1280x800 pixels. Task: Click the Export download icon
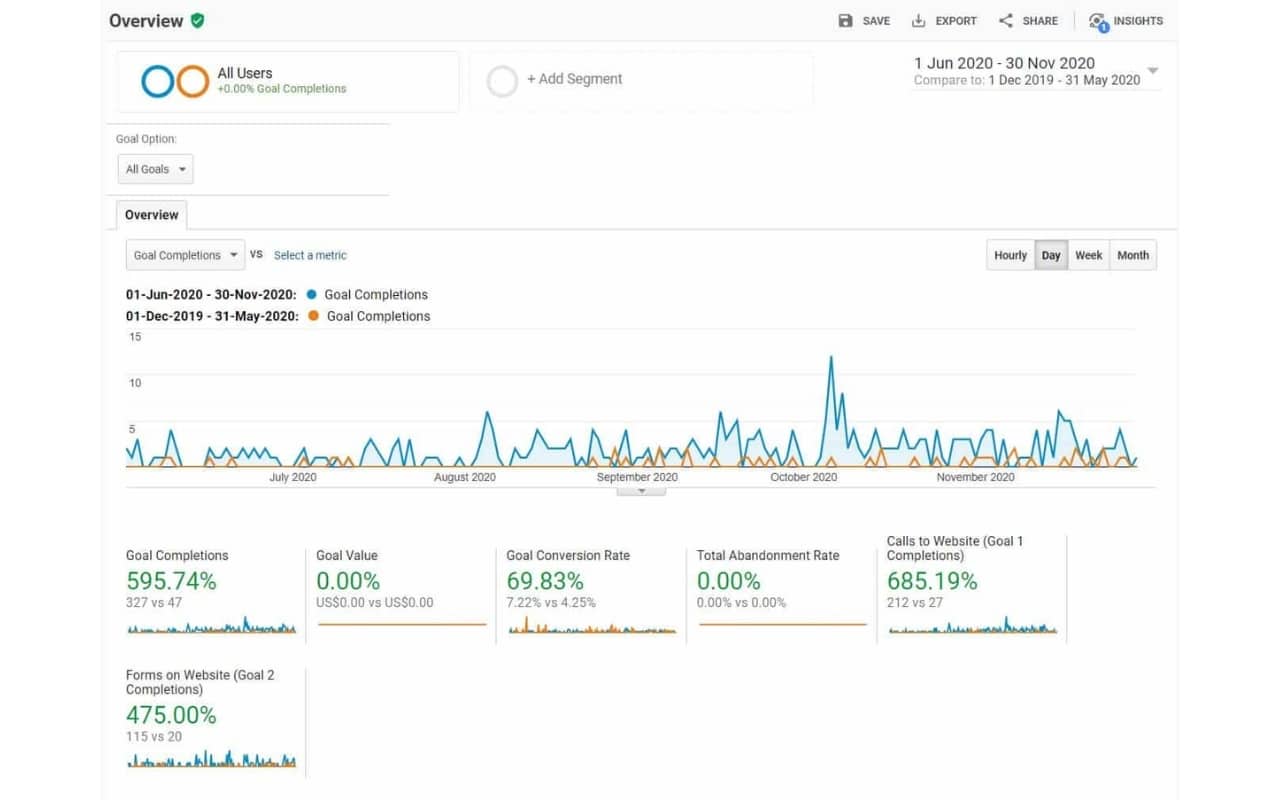pyautogui.click(x=919, y=21)
